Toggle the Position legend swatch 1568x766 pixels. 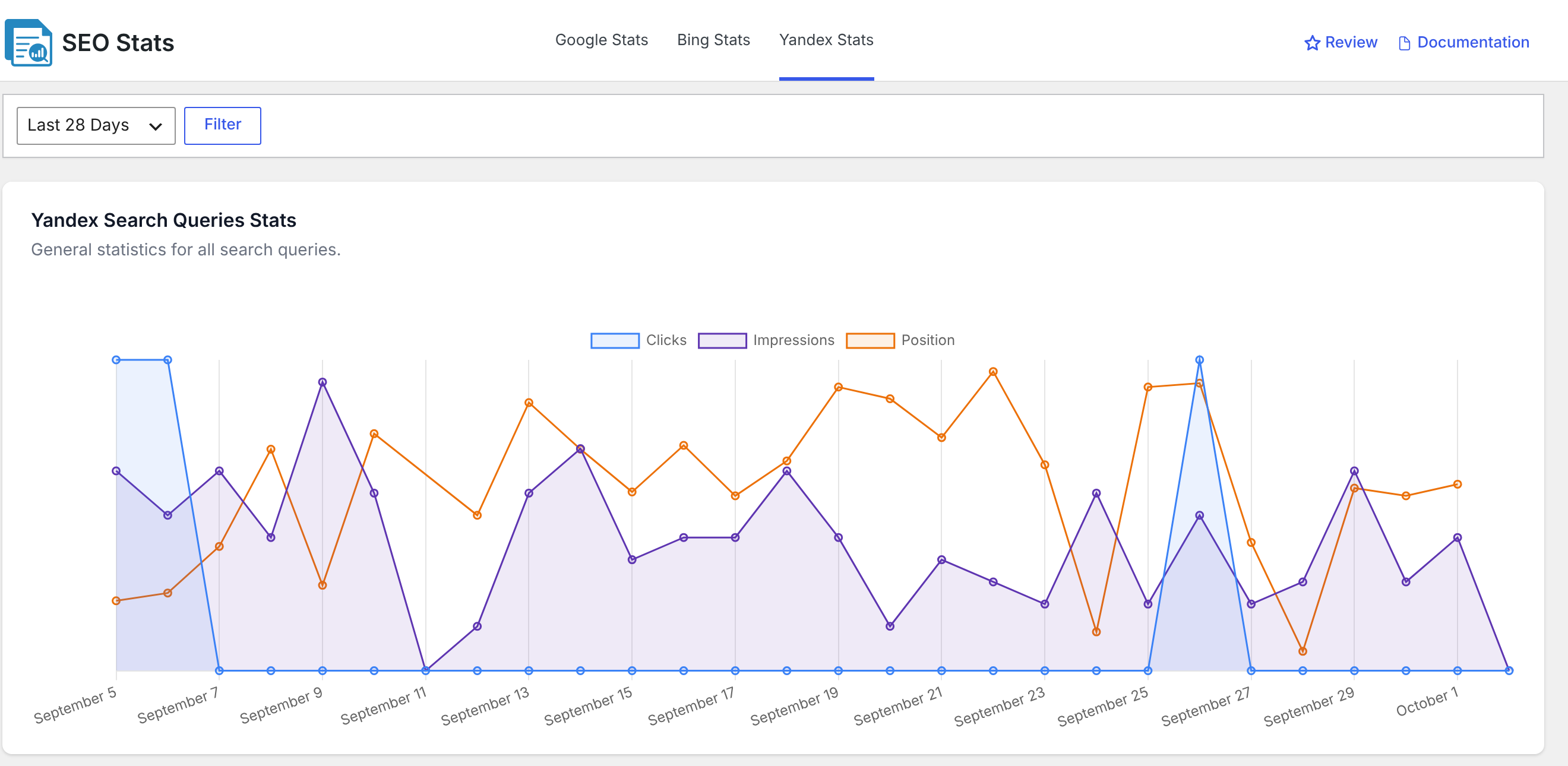[870, 340]
